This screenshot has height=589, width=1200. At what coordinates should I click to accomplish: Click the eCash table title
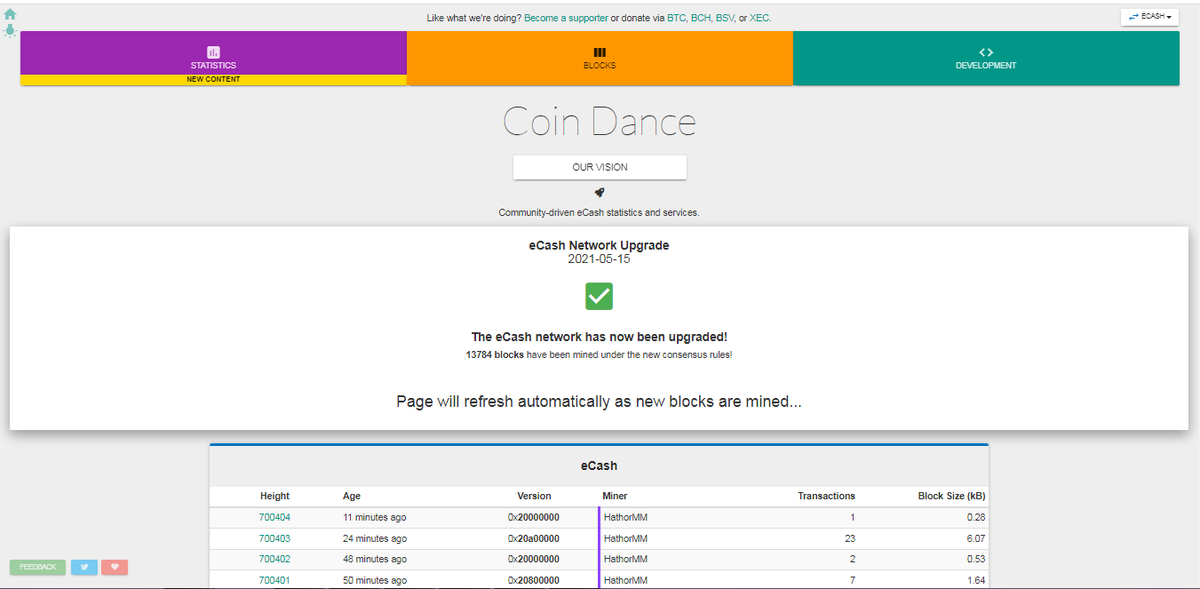pos(599,466)
